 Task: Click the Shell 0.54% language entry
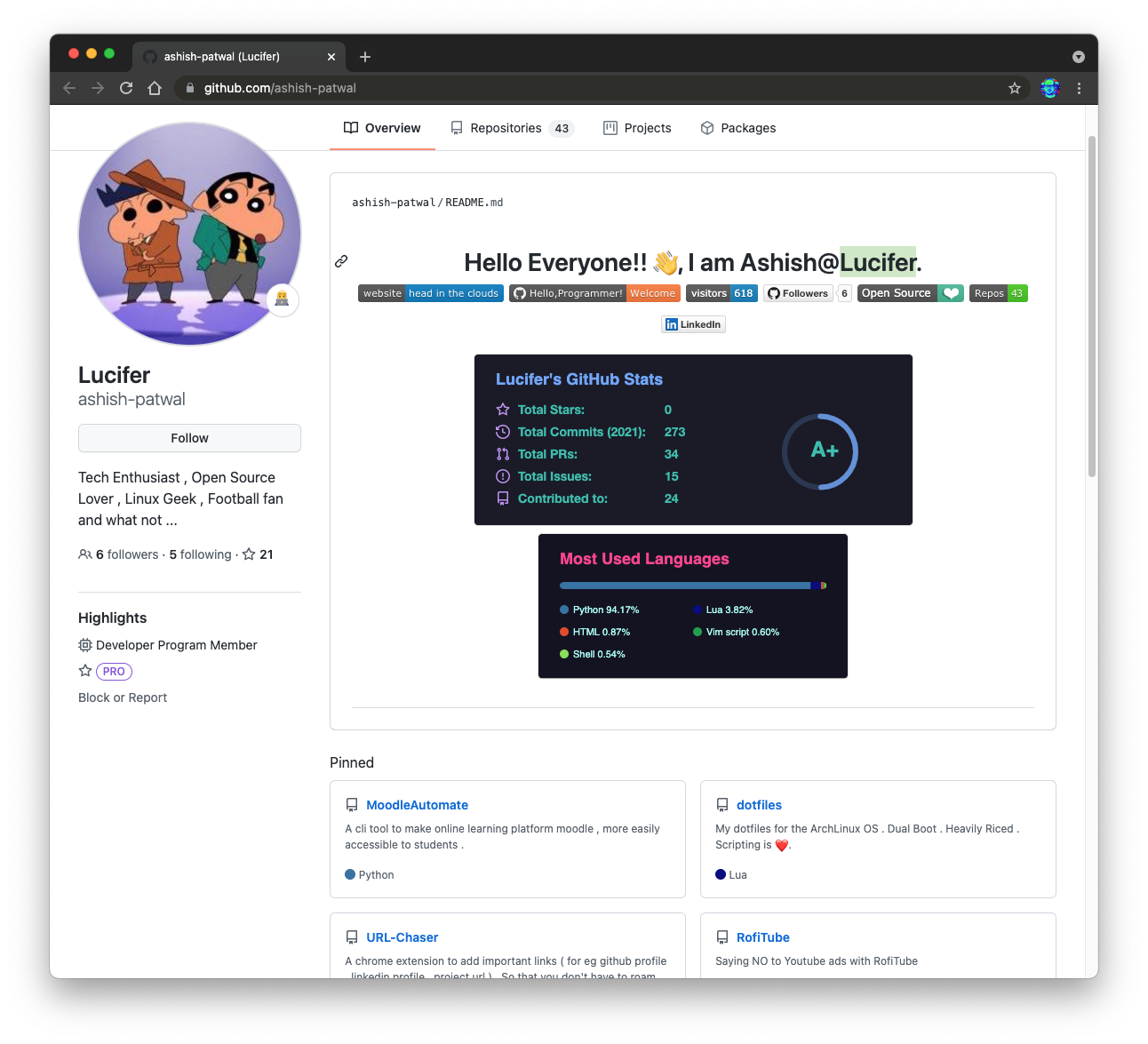[593, 654]
